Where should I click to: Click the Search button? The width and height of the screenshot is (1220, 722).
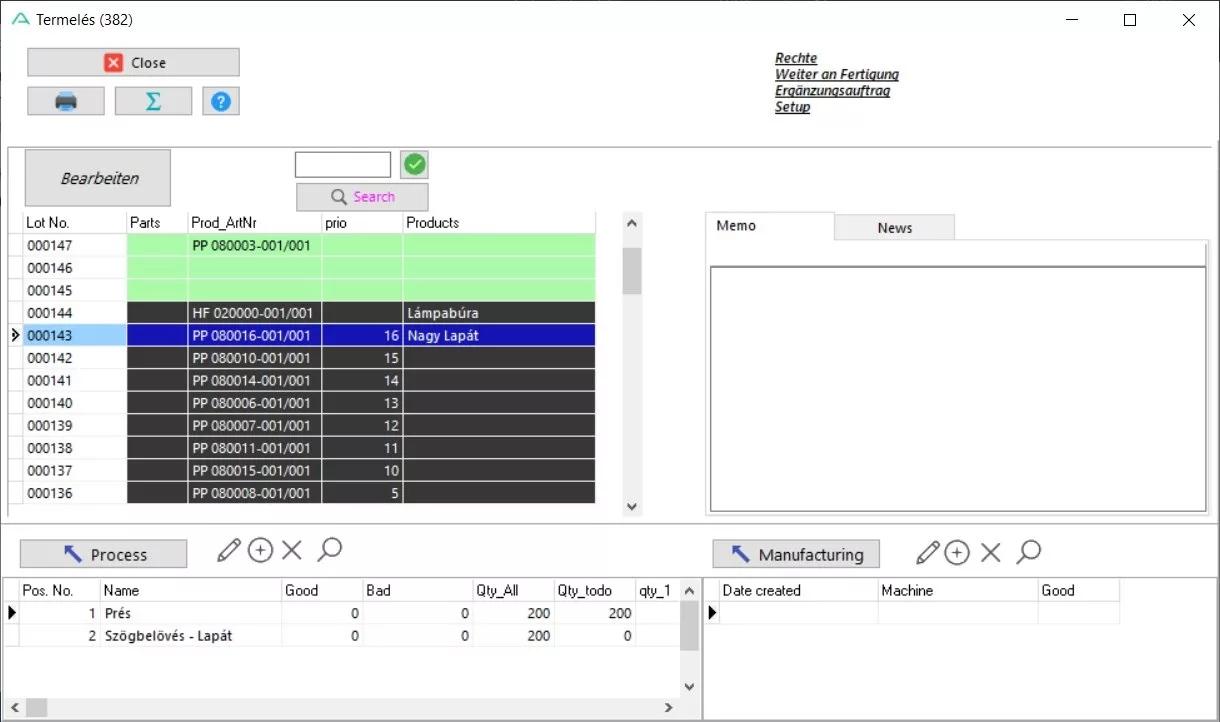coord(362,197)
